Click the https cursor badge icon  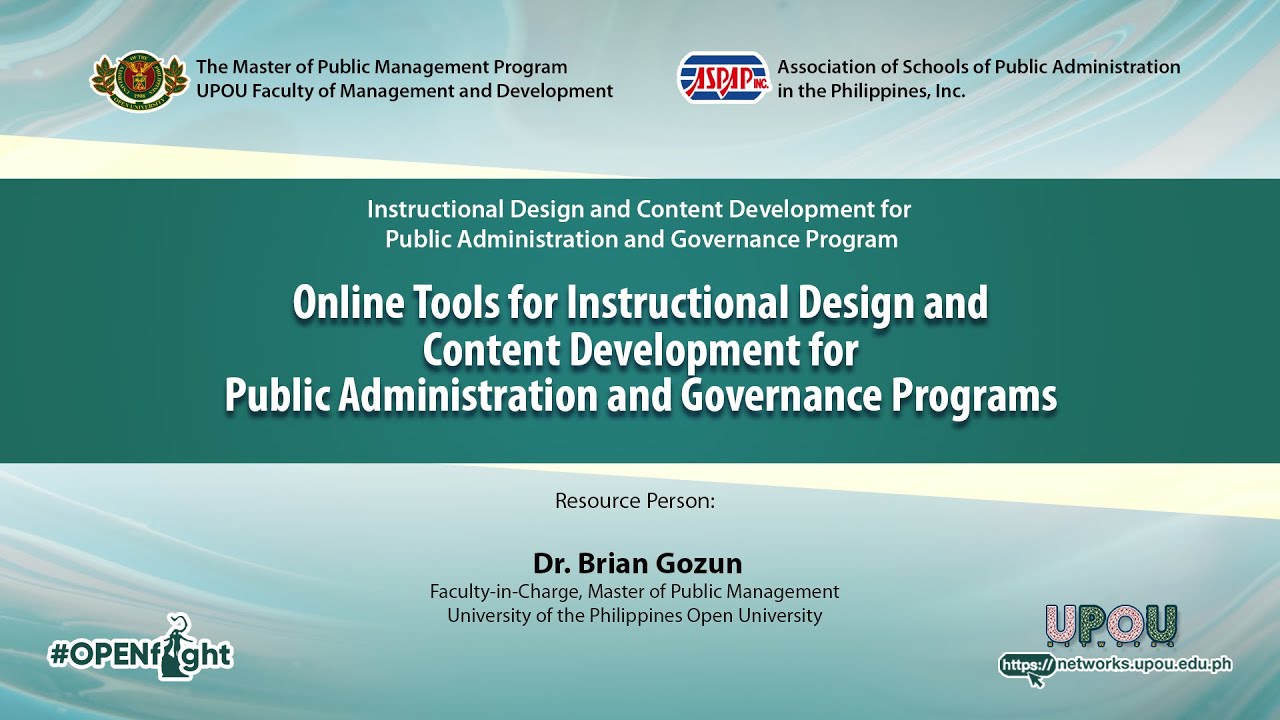[1027, 666]
